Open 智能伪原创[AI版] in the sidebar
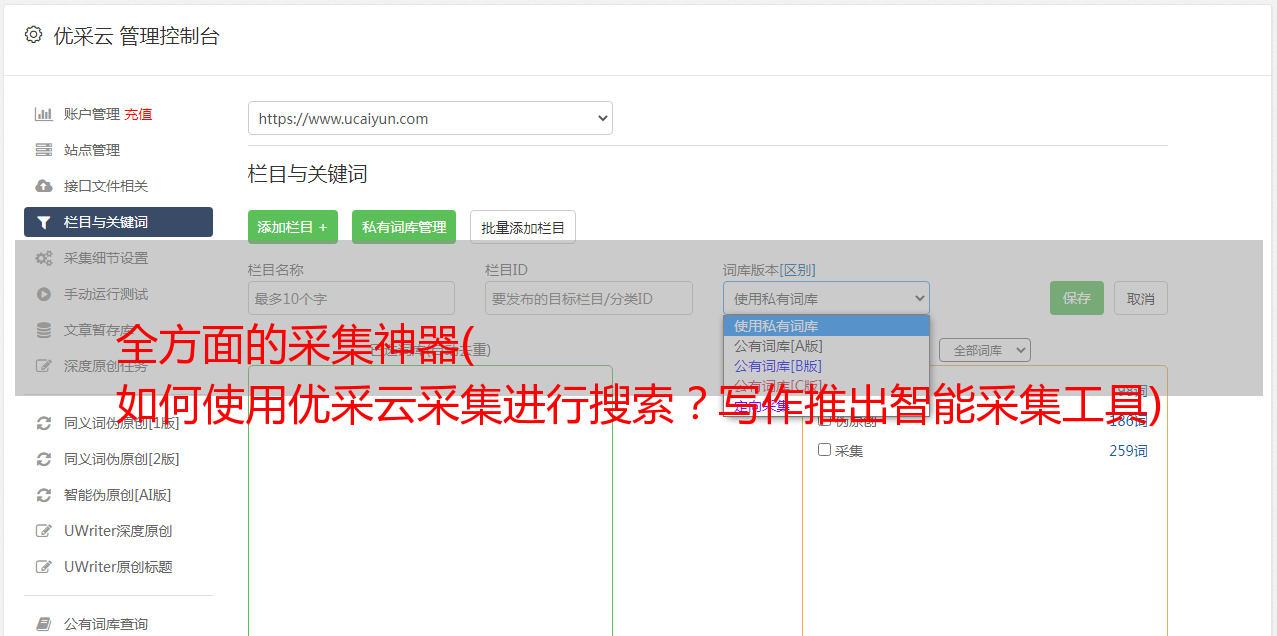Image resolution: width=1277 pixels, height=636 pixels. coord(118,495)
